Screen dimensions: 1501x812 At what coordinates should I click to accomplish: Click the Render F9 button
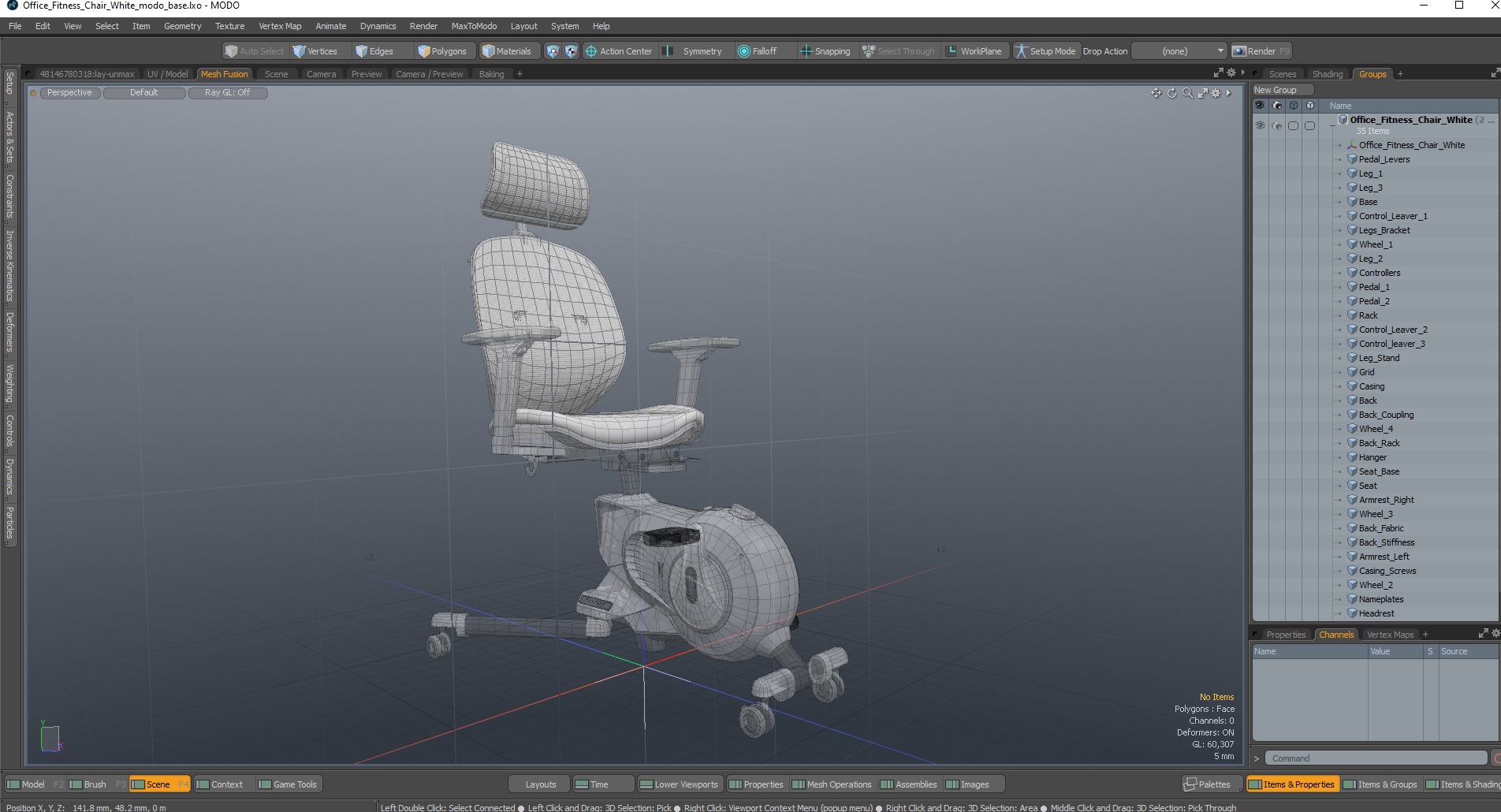point(1261,51)
